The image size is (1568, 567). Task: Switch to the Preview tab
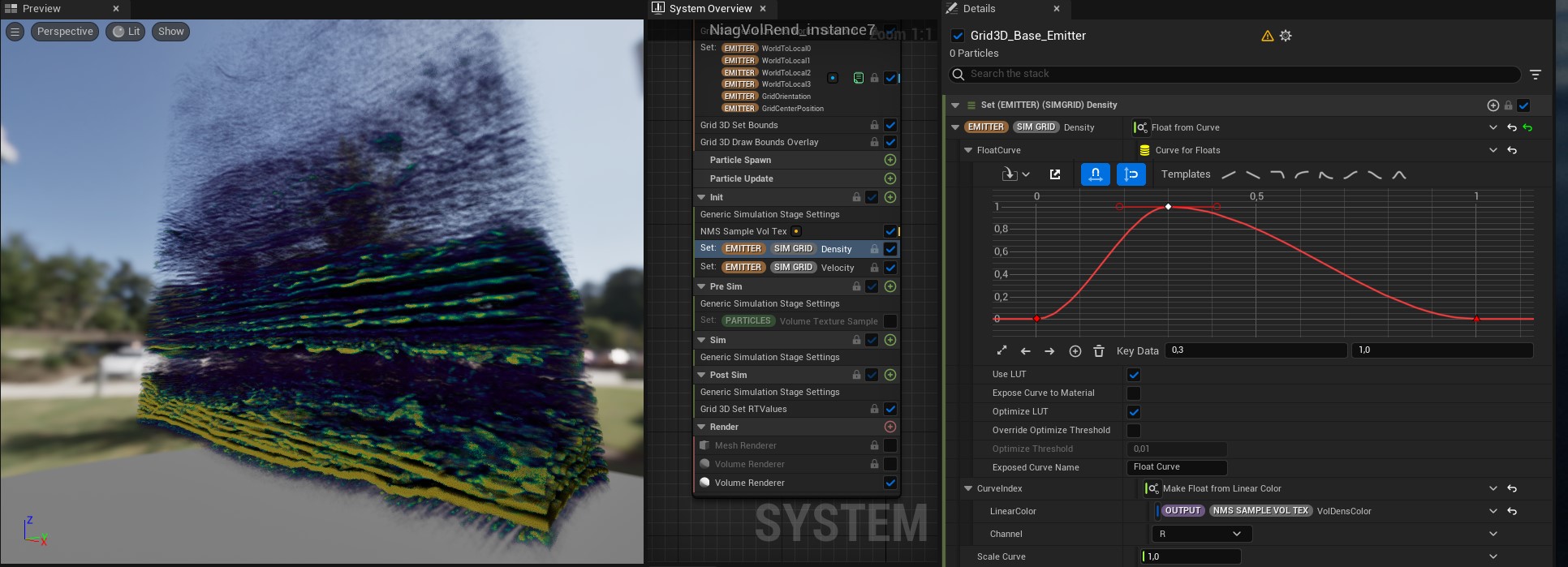[x=41, y=8]
